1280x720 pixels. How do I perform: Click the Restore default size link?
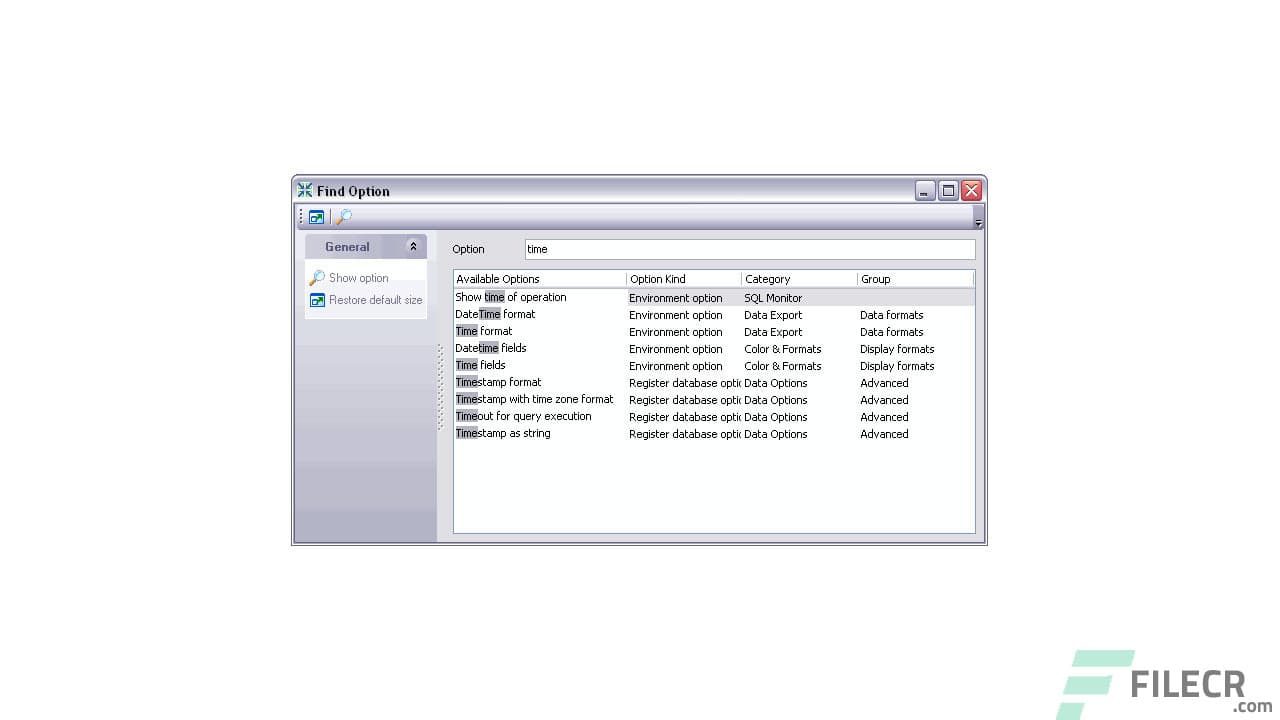coord(375,300)
